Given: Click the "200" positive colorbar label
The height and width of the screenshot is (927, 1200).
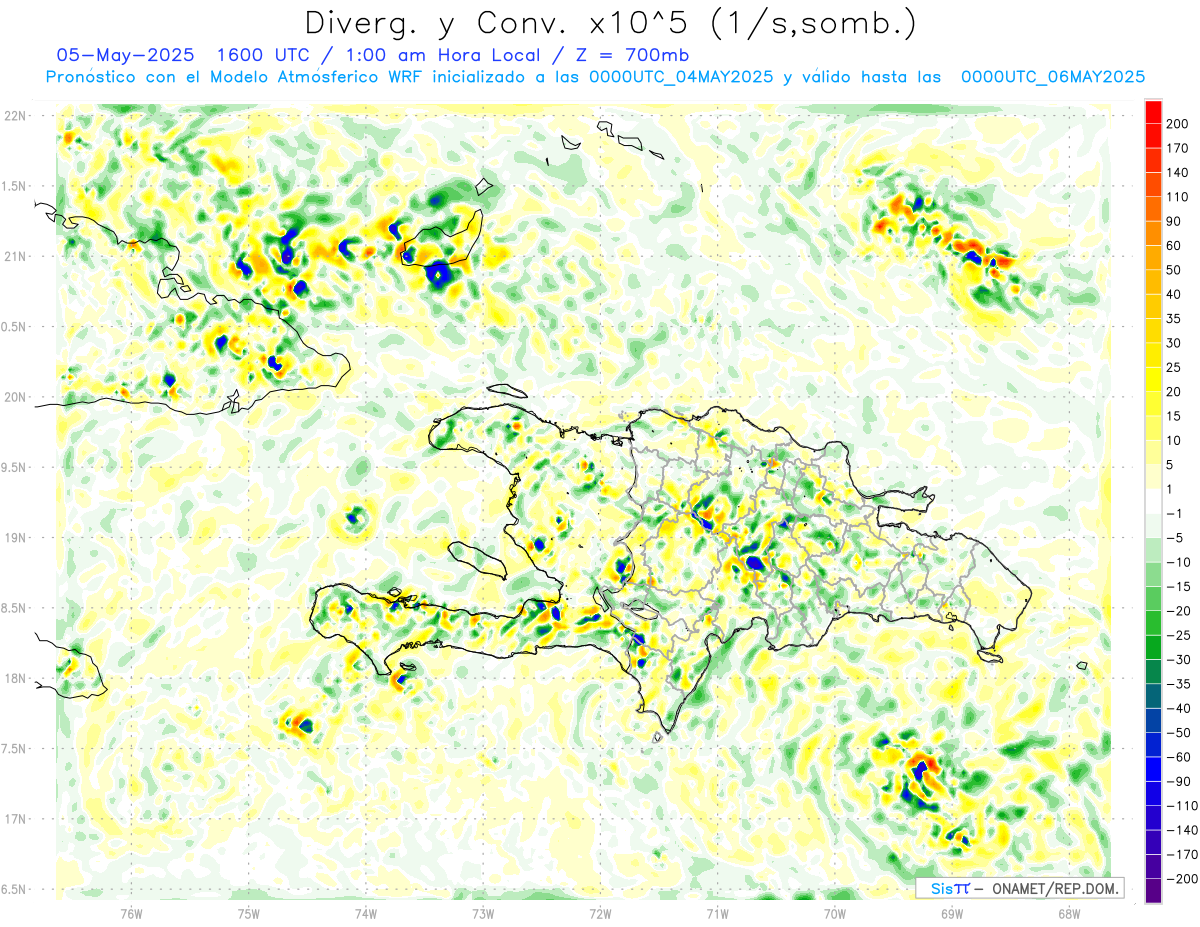Looking at the screenshot, I should tap(1178, 123).
